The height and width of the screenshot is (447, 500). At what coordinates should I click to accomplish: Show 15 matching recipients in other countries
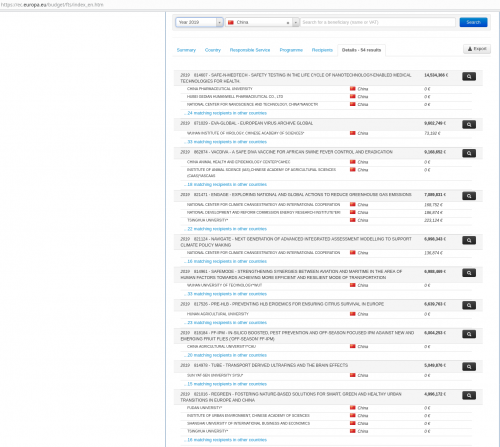pos(225,384)
